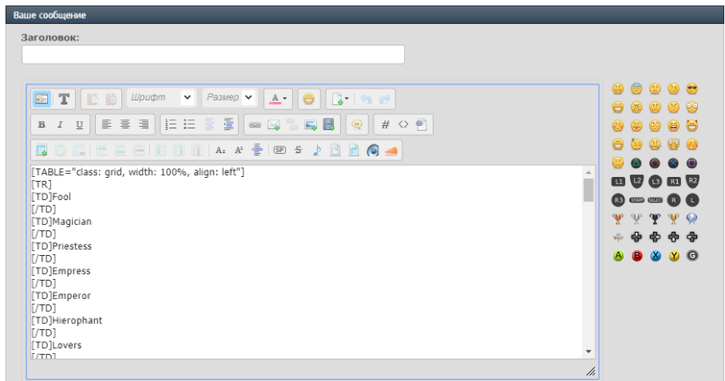Screen dimensions: 725x381
Task: Click the editor scrollbar down arrow
Action: pos(589,351)
